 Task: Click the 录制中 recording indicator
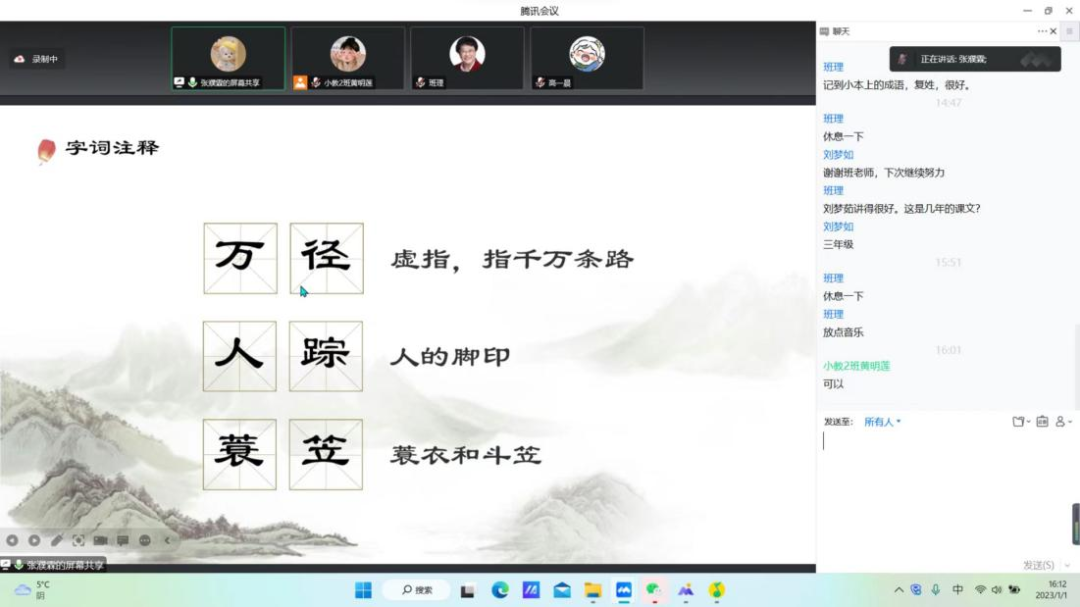(x=37, y=59)
